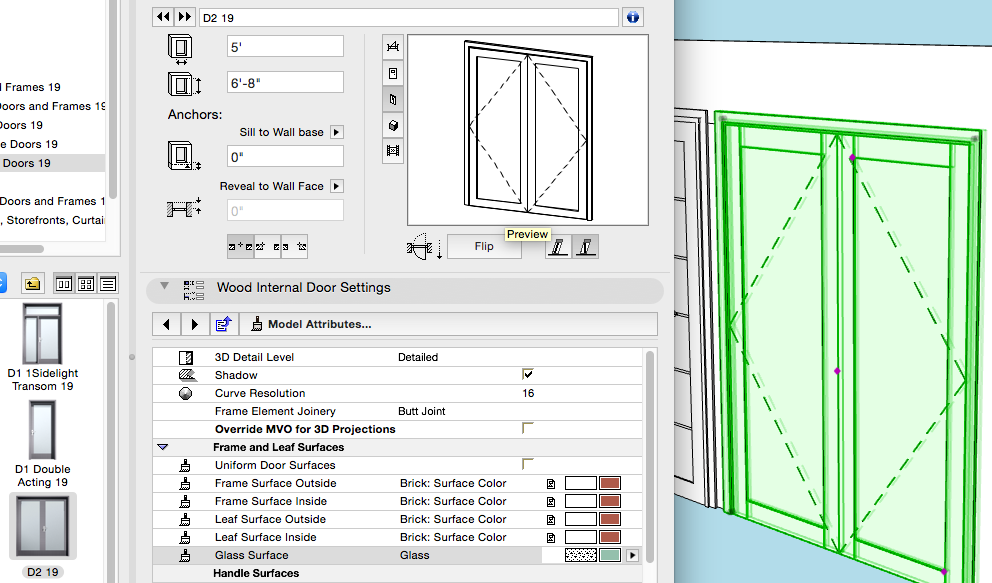Uncheck the Shadow checkbox
Viewport: 992px width, 583px height.
click(528, 374)
